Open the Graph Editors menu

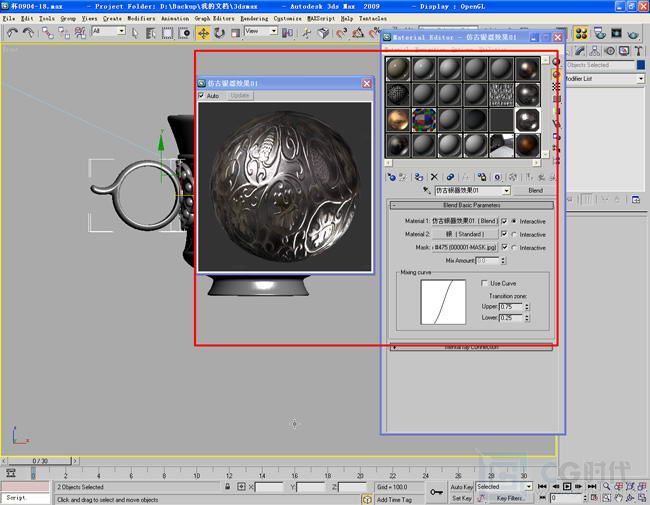pyautogui.click(x=214, y=19)
